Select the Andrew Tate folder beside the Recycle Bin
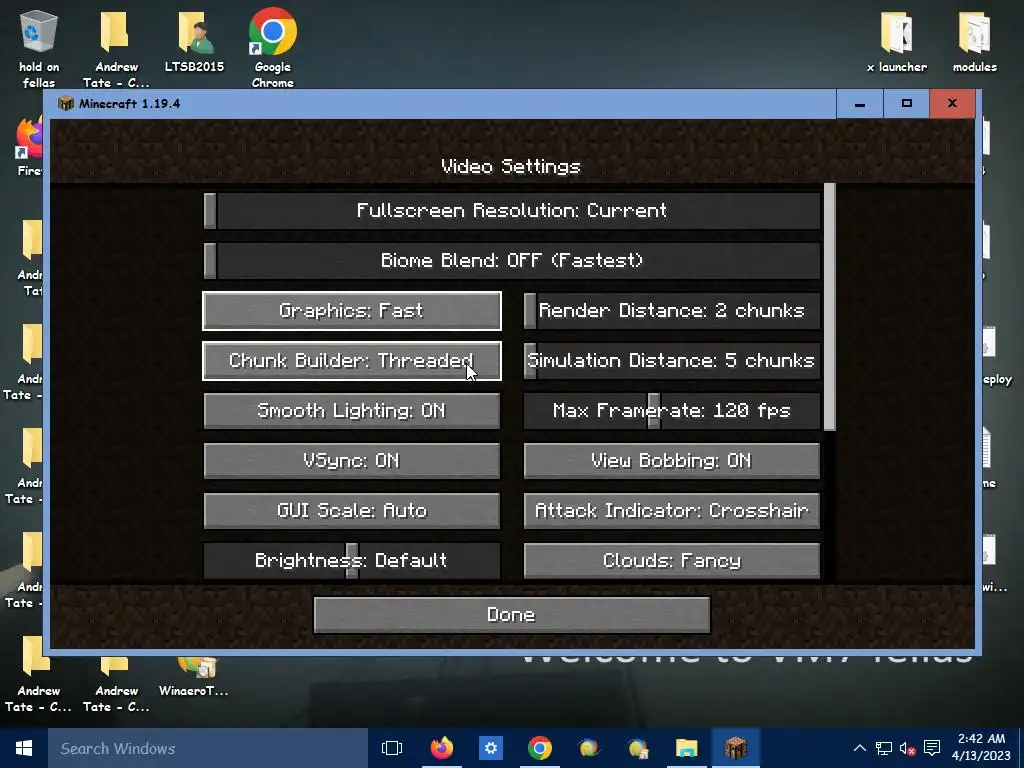 coord(116,48)
